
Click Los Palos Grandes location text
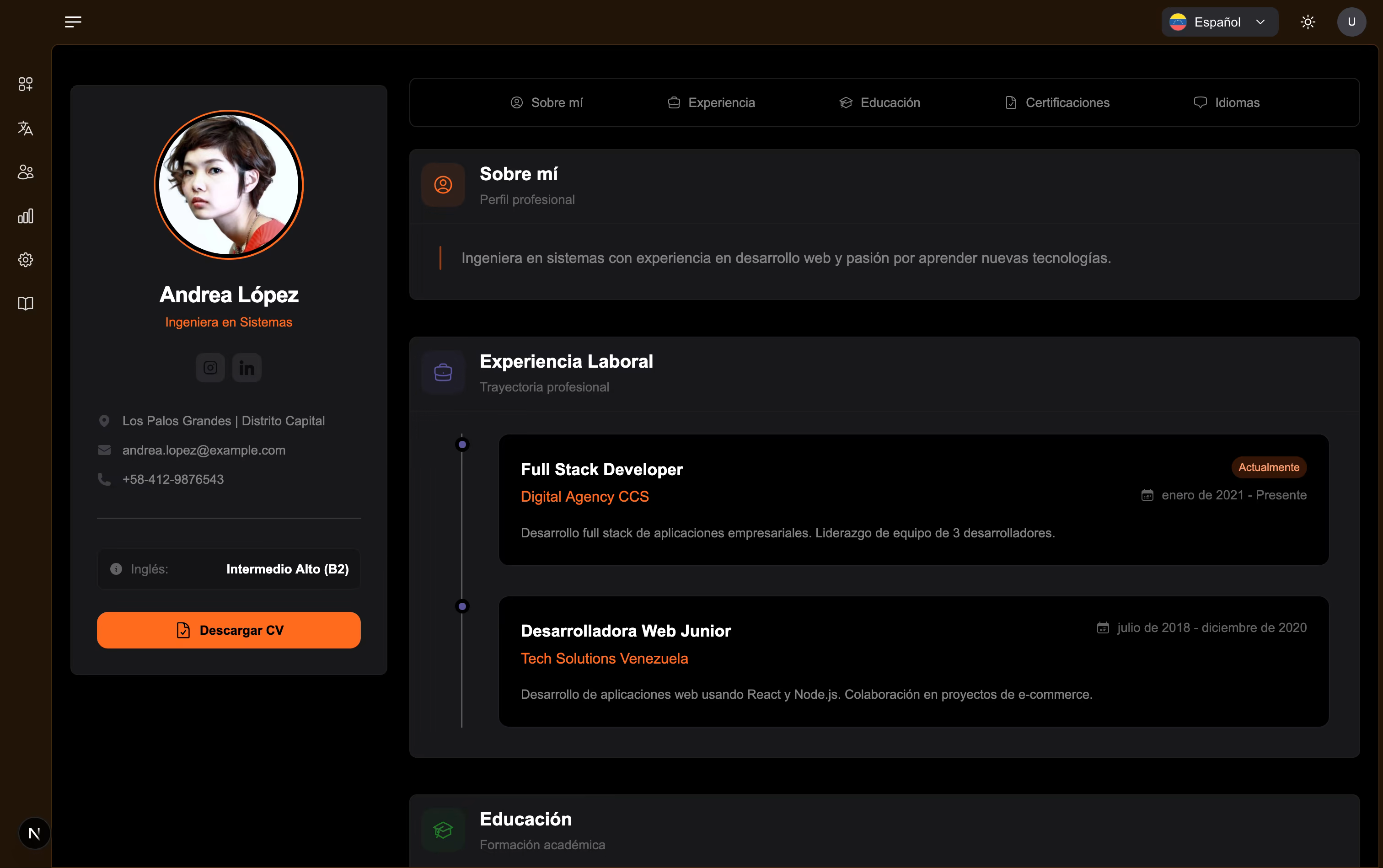[x=223, y=421]
